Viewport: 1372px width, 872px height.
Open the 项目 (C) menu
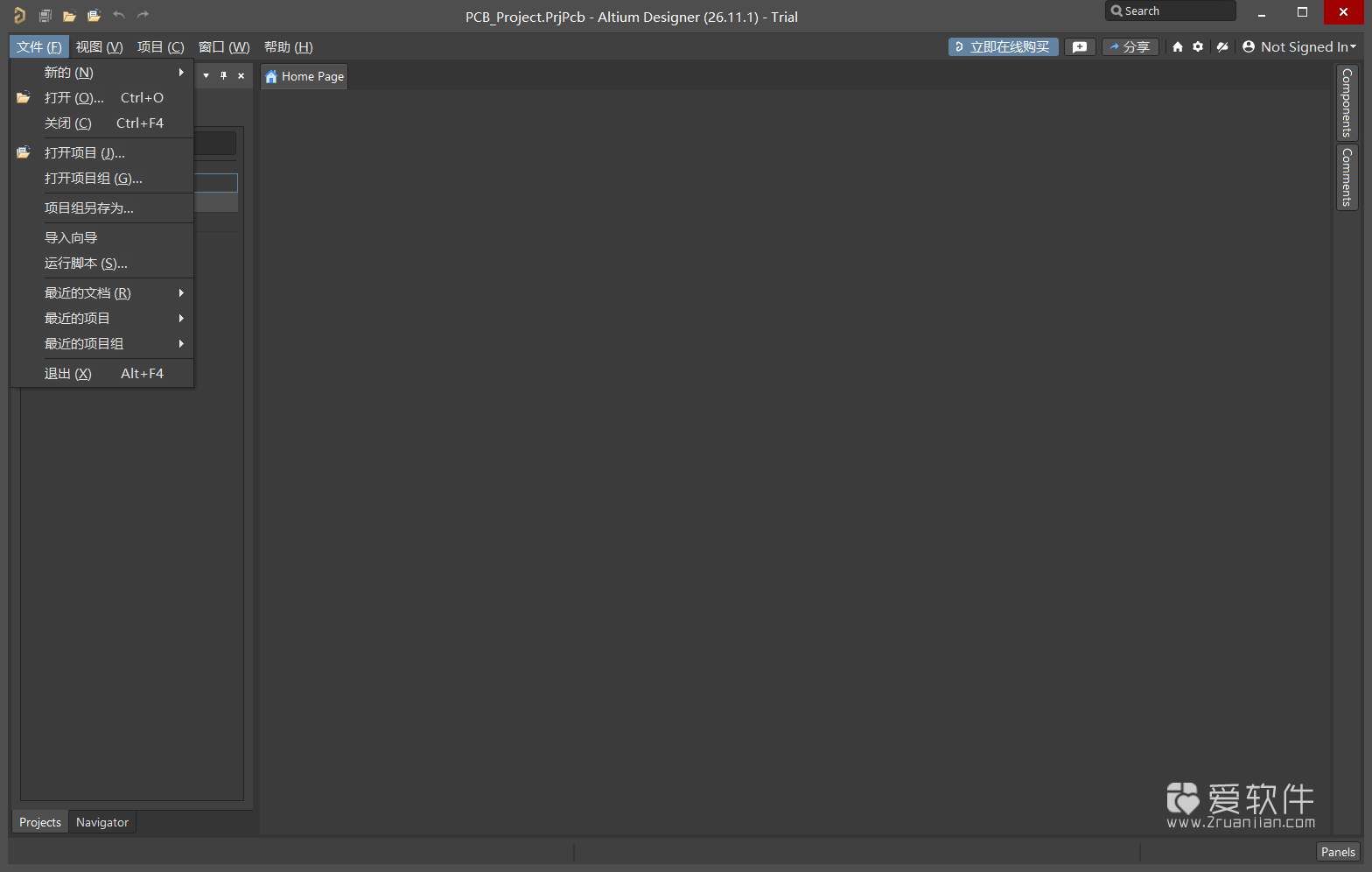click(x=161, y=47)
